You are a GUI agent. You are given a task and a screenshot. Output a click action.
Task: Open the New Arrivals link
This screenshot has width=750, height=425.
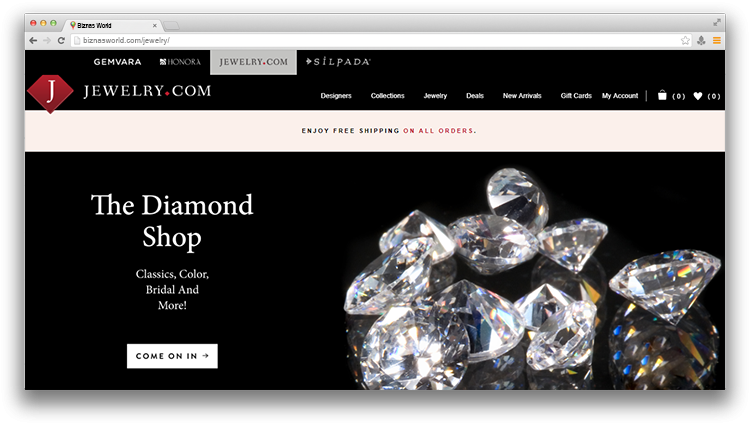[x=522, y=96]
